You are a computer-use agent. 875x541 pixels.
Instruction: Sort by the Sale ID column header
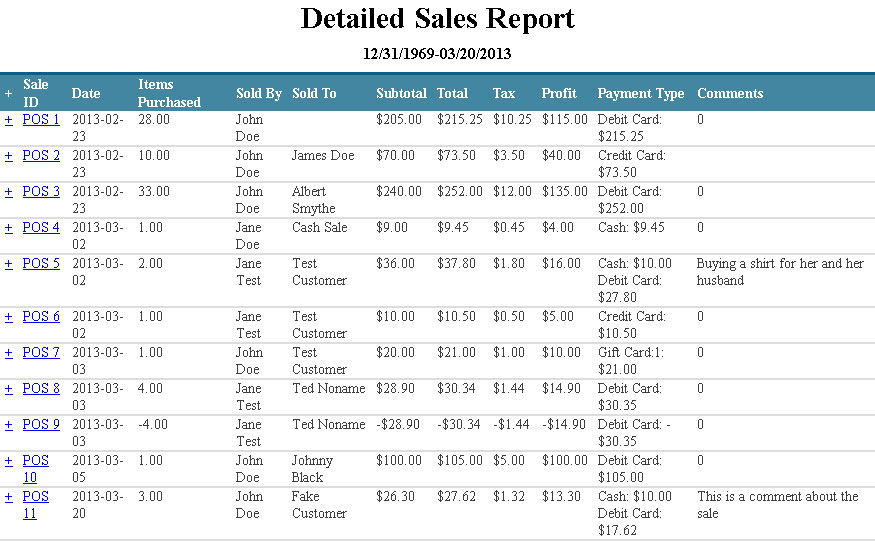[36, 93]
